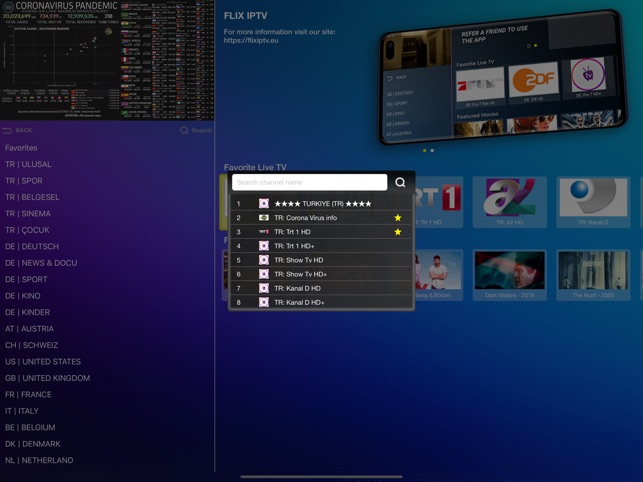Open the TR | BELGESEL category
The width and height of the screenshot is (643, 482).
coord(32,197)
